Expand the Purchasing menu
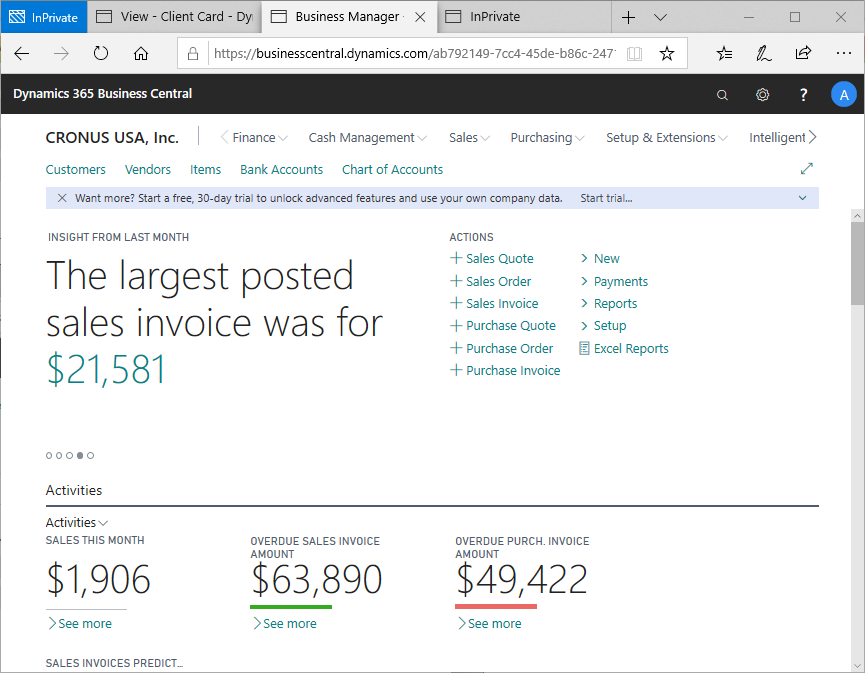The image size is (865, 673). tap(547, 137)
